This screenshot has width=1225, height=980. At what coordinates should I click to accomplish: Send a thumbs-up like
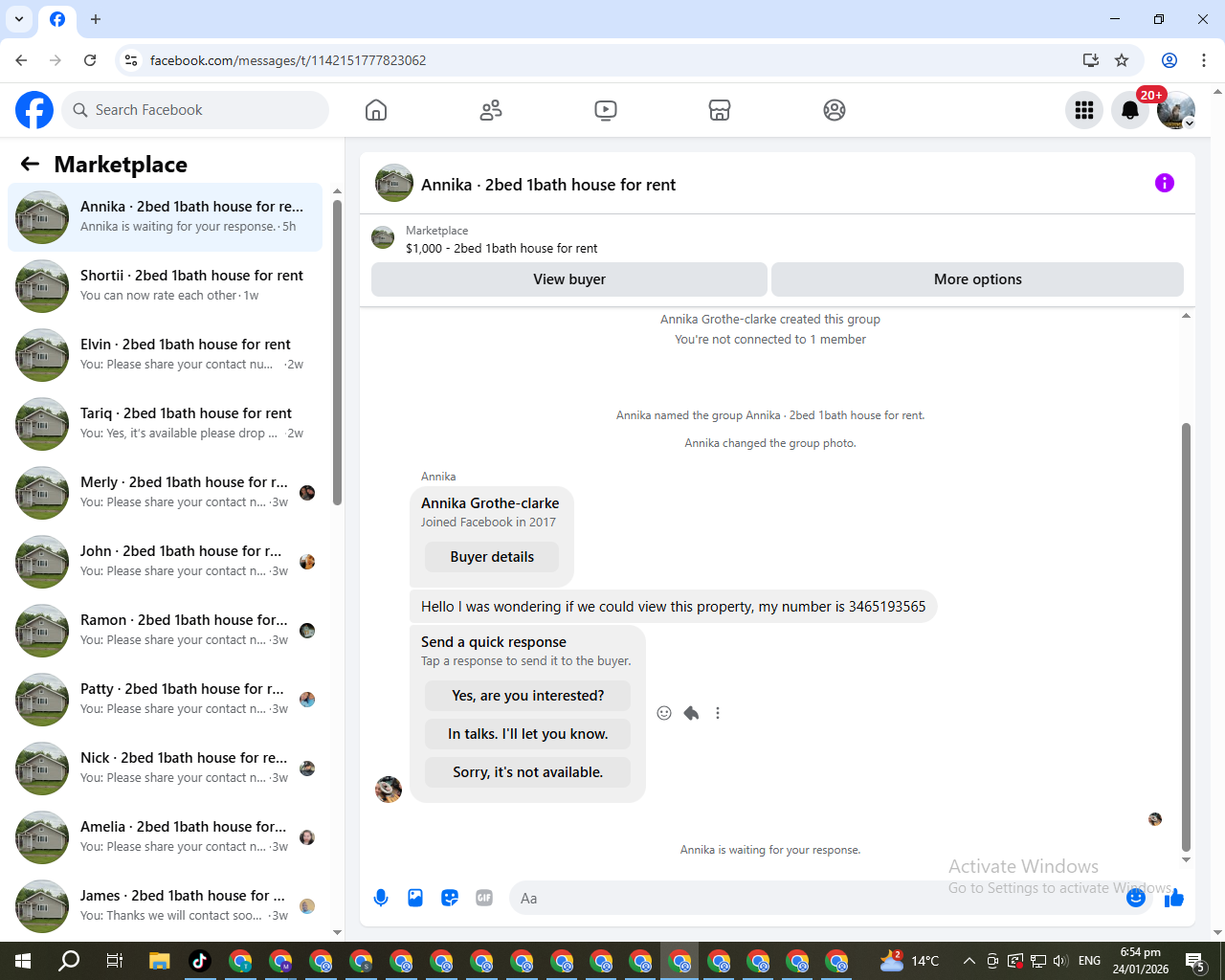1174,898
